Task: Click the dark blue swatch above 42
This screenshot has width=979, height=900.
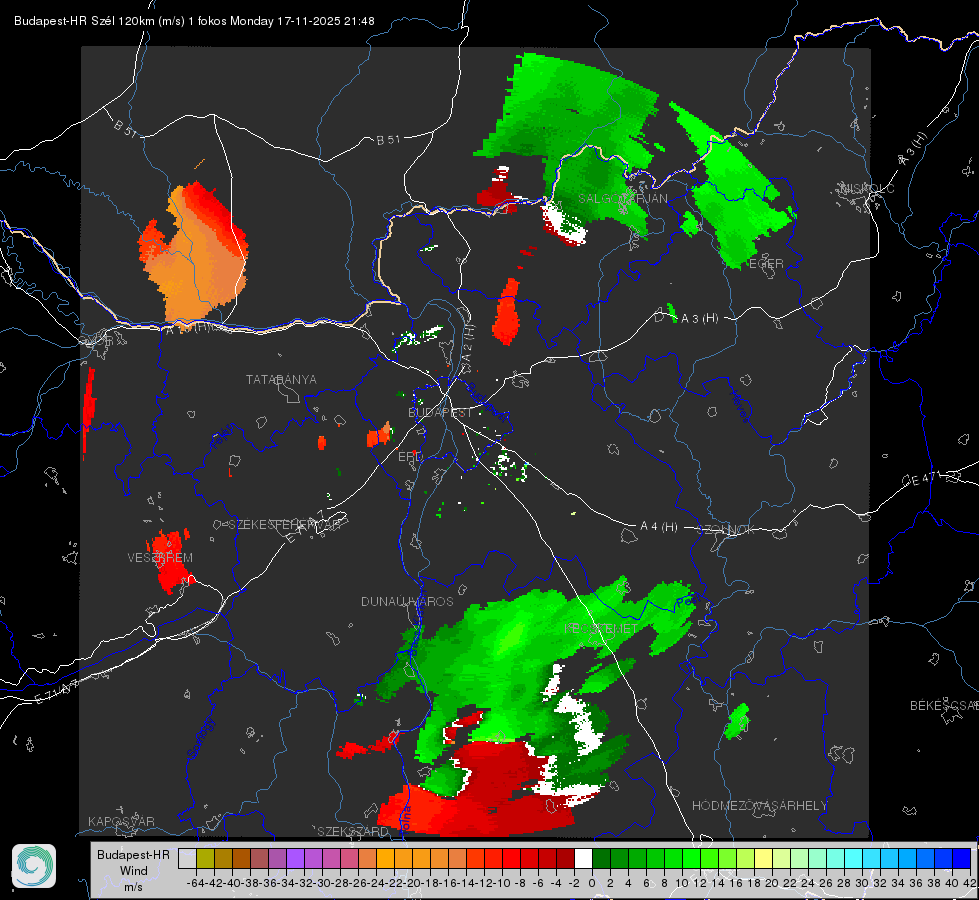Action: coord(962,858)
